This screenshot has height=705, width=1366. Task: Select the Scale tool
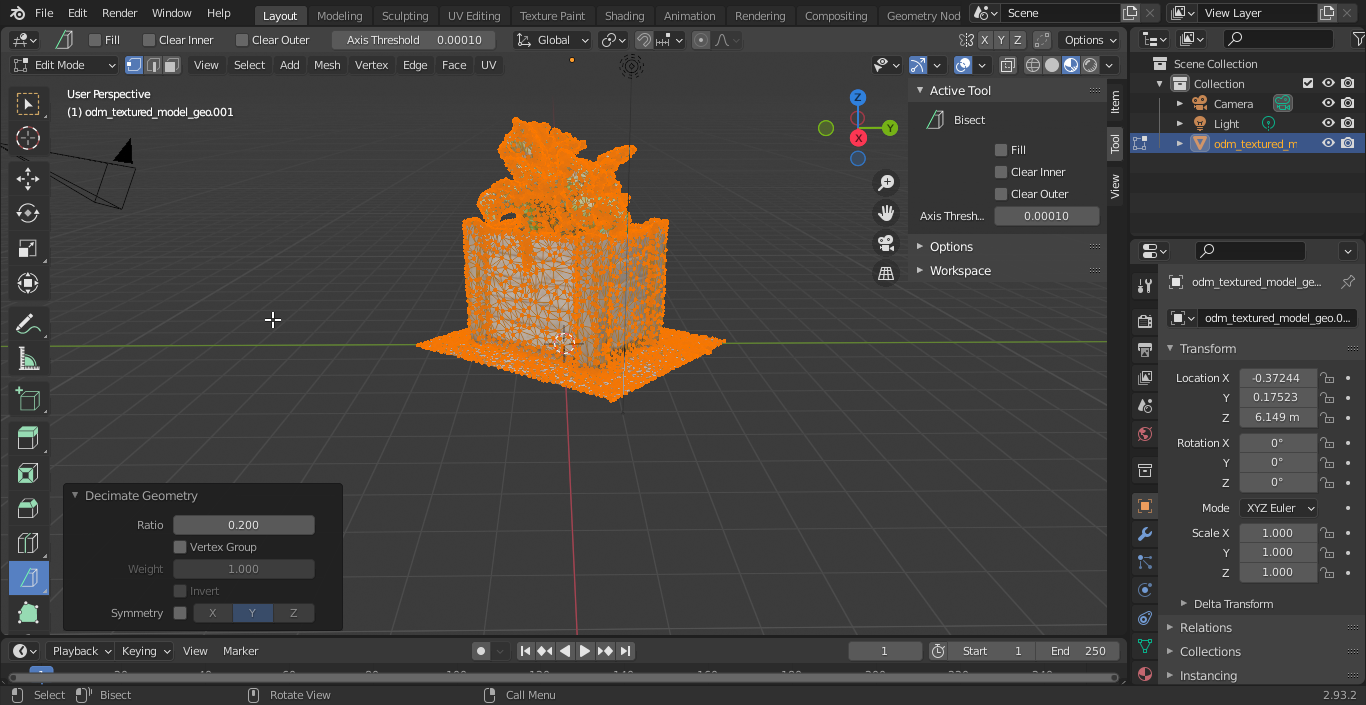(28, 248)
